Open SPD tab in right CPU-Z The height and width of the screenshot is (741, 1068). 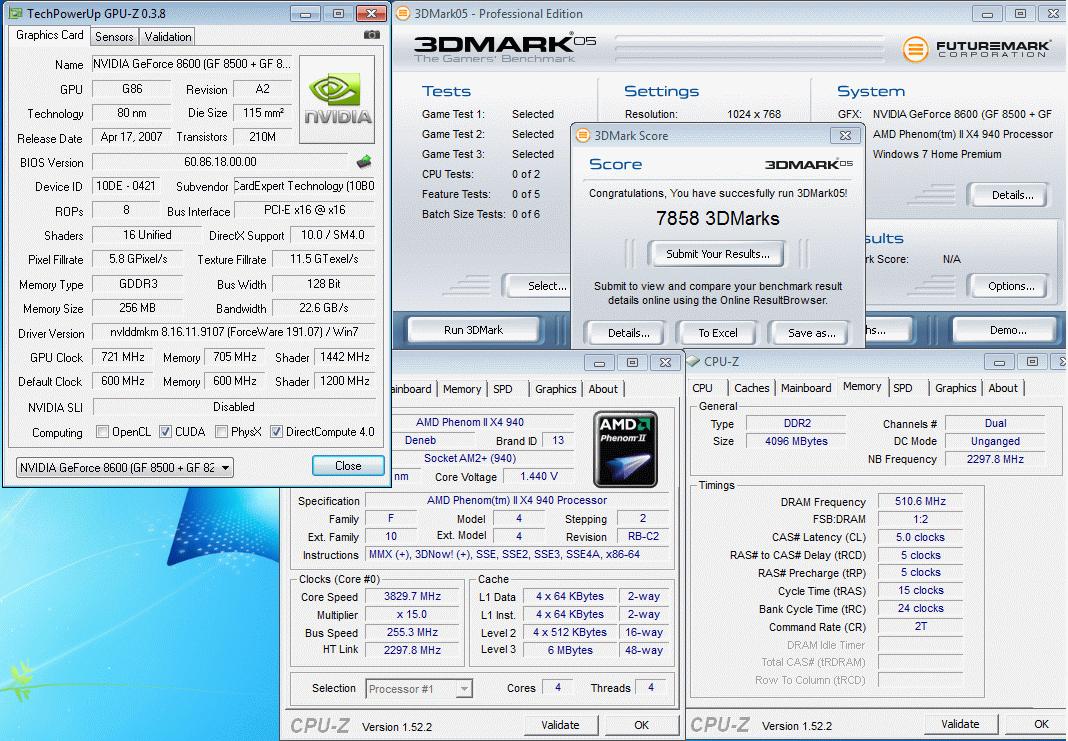902,388
